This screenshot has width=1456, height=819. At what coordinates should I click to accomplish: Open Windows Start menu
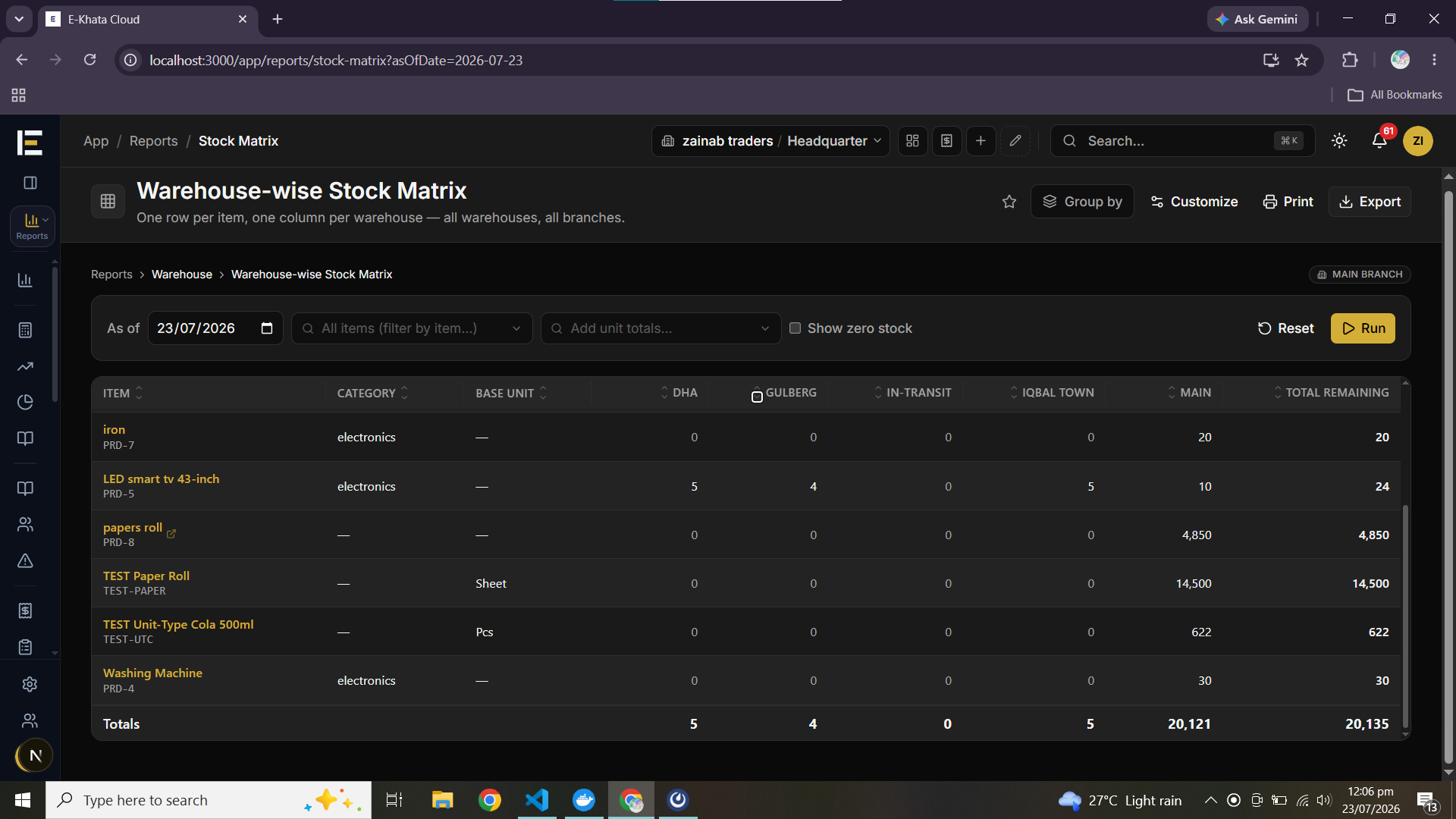point(23,800)
